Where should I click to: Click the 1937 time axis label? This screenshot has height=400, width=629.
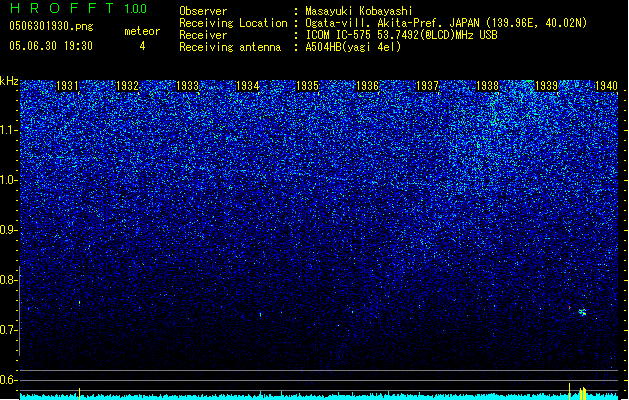(x=427, y=86)
